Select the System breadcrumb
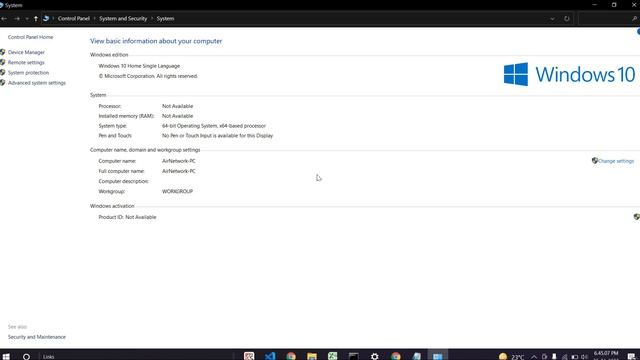The width and height of the screenshot is (640, 360). coord(165,18)
